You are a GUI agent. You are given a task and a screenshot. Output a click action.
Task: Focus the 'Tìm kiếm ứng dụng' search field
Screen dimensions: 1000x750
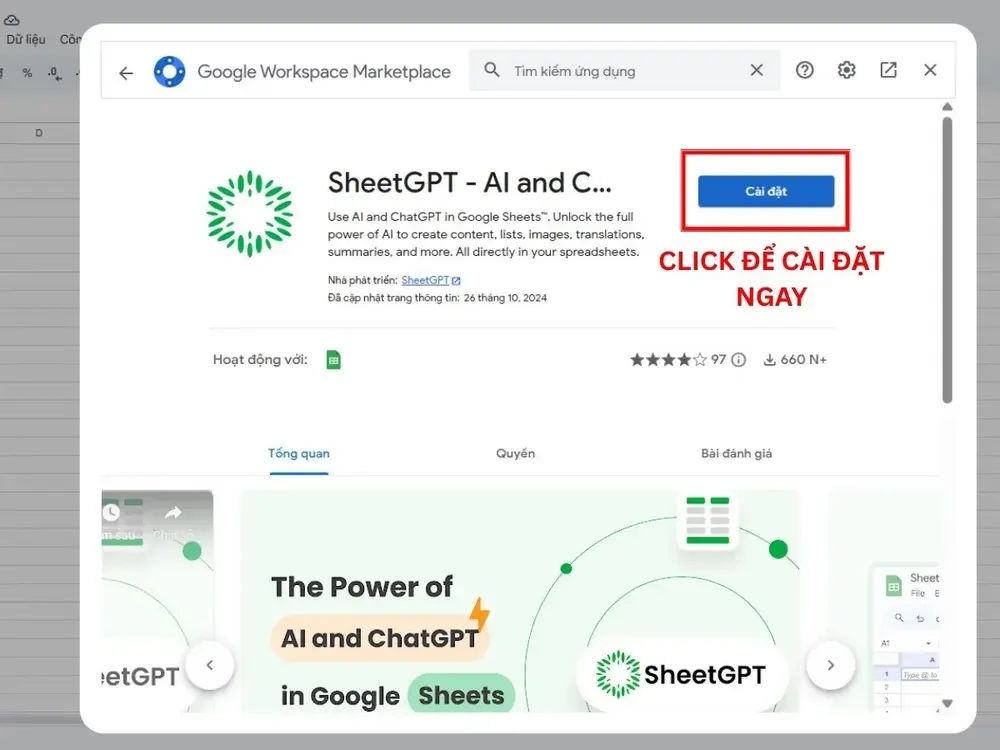tap(624, 71)
